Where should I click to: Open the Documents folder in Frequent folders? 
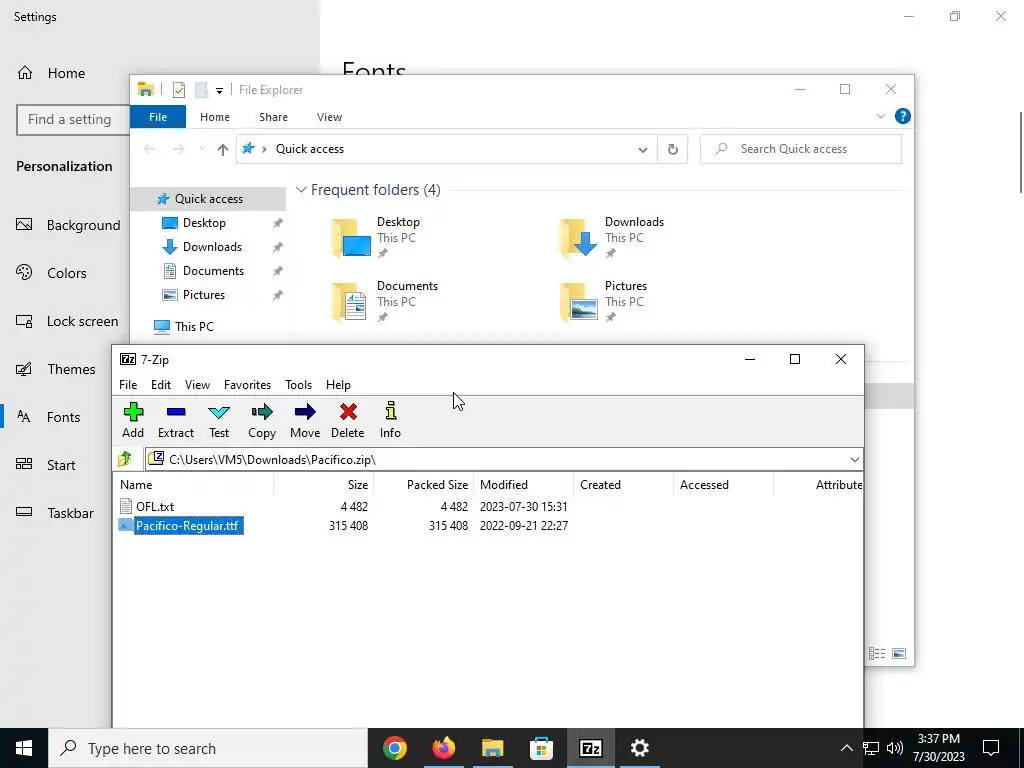click(x=385, y=301)
